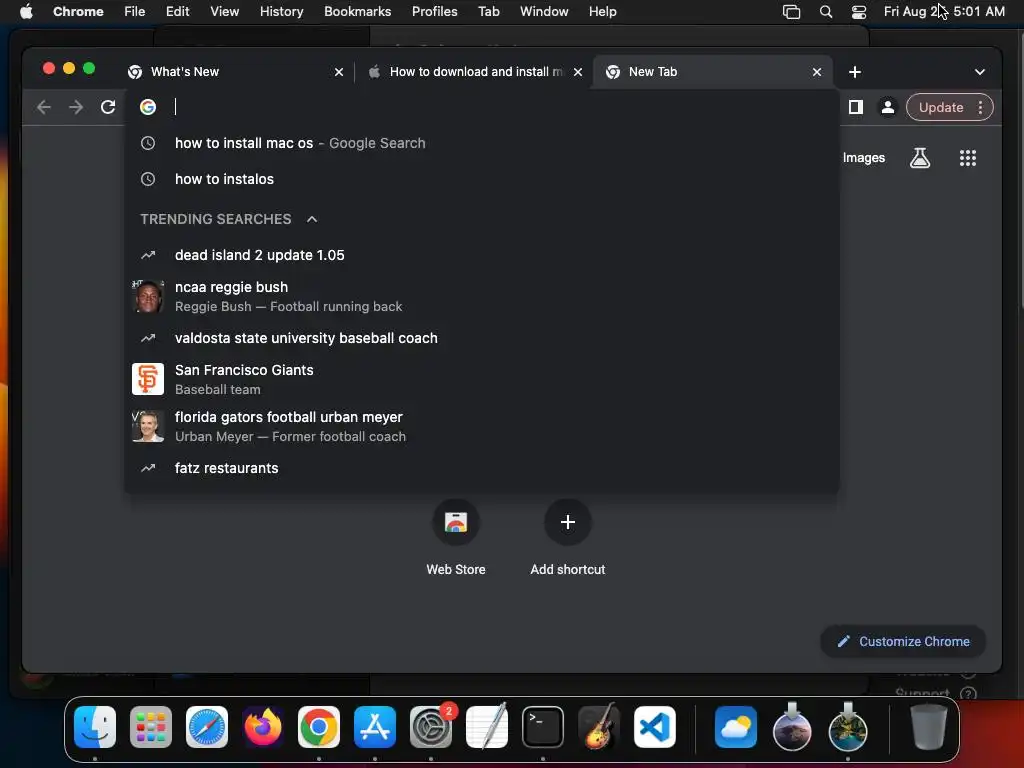This screenshot has width=1024, height=768.
Task: Open the Help menu
Action: (x=602, y=12)
